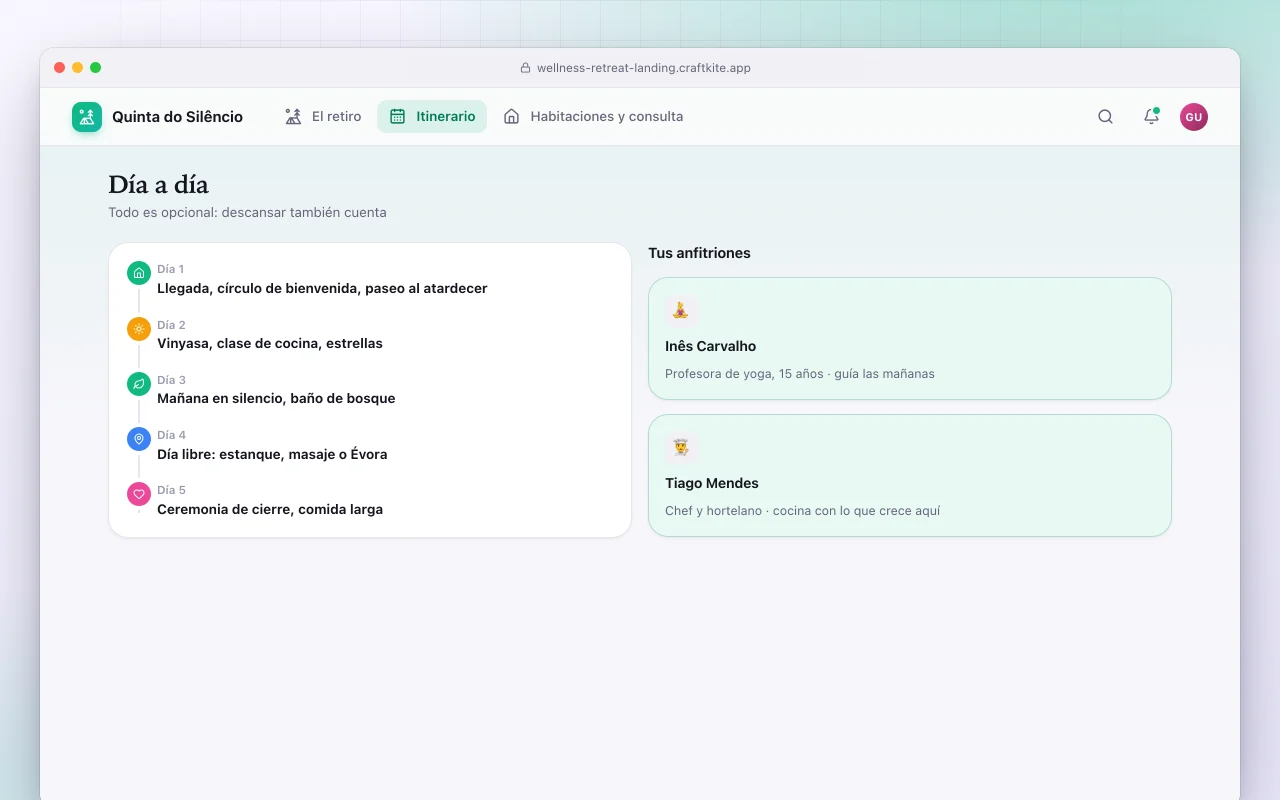This screenshot has height=800, width=1280.
Task: Click the wellness-retreat-landing.craftkite.app address
Action: point(644,68)
